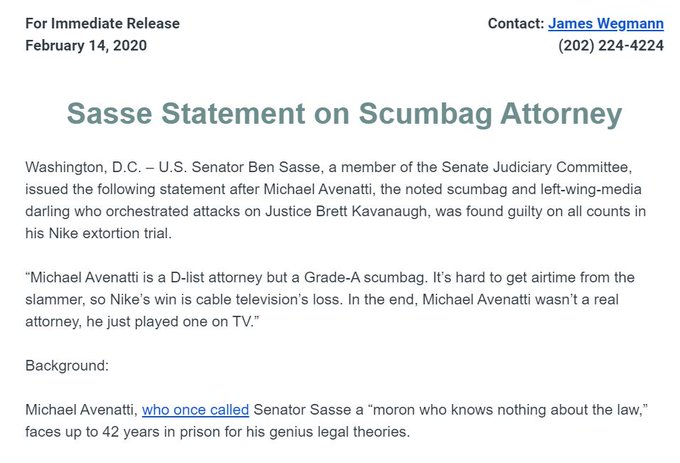680x463 pixels.
Task: Click the words "Senate Judiciary Committee"
Action: coord(536,167)
